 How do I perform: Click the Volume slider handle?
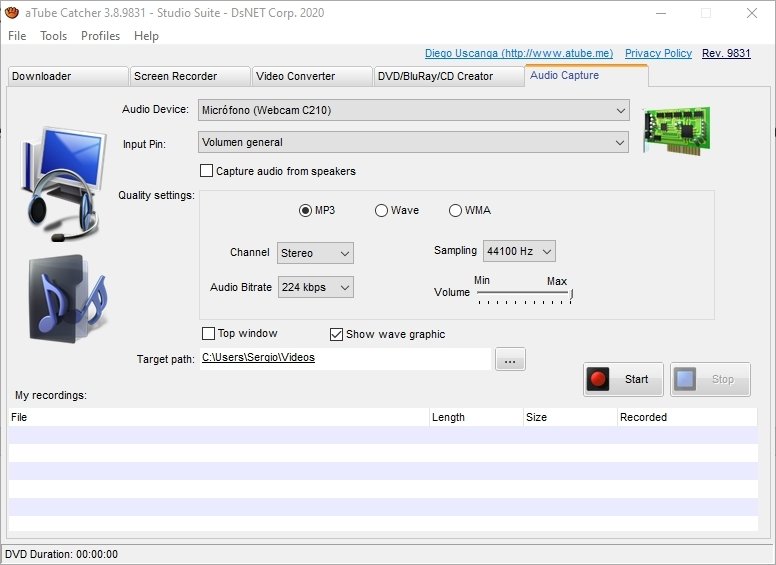click(572, 294)
